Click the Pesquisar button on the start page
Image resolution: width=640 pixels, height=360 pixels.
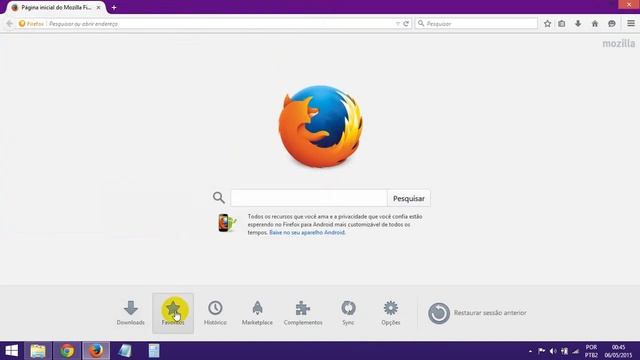point(409,198)
